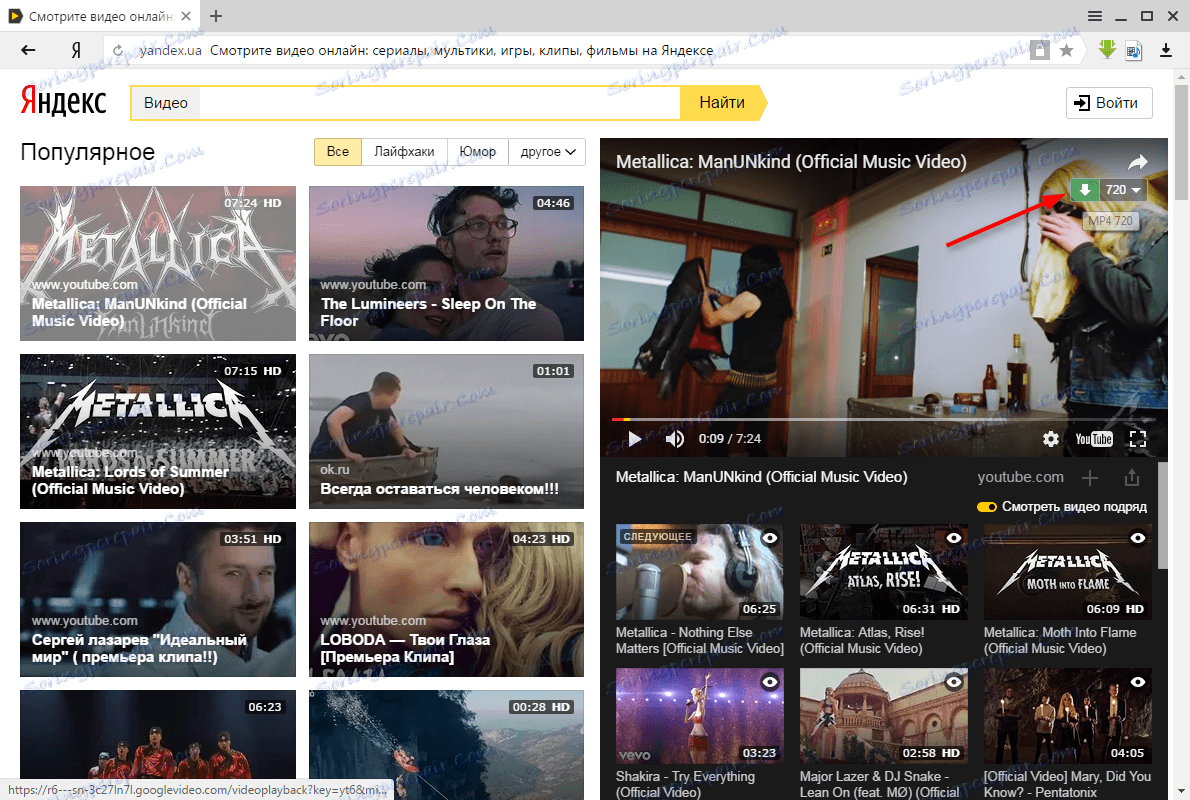Click the 'Войти' login button

click(1109, 103)
